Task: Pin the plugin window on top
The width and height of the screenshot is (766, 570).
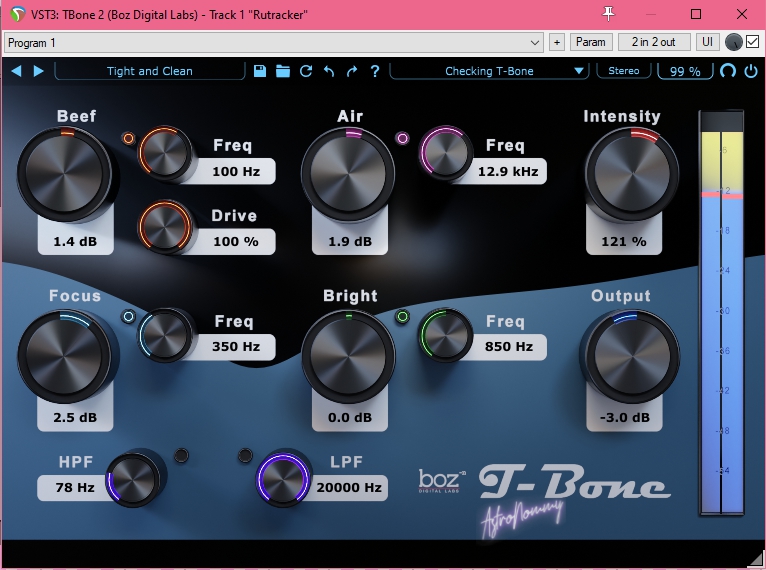Action: pos(607,14)
